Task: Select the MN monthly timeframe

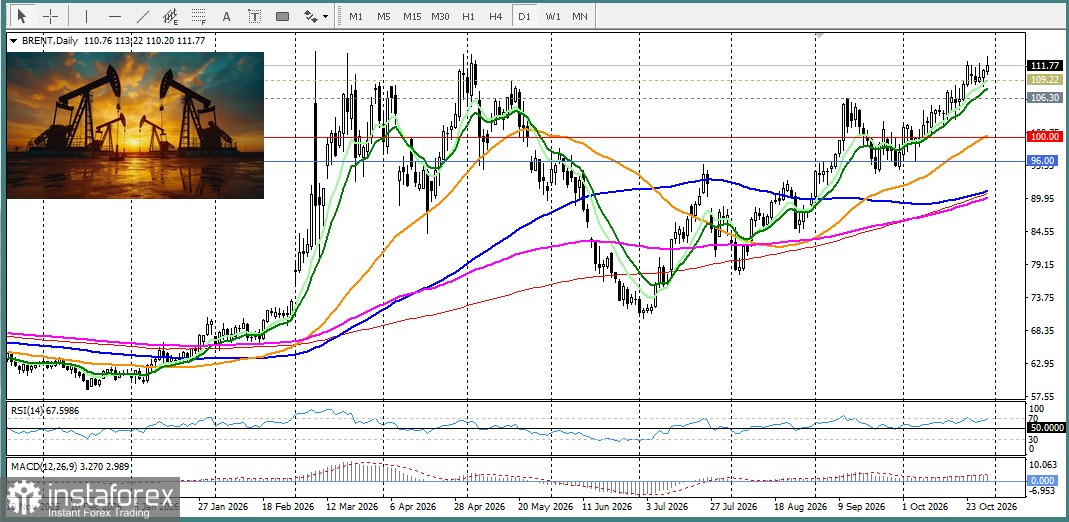Action: click(x=579, y=16)
